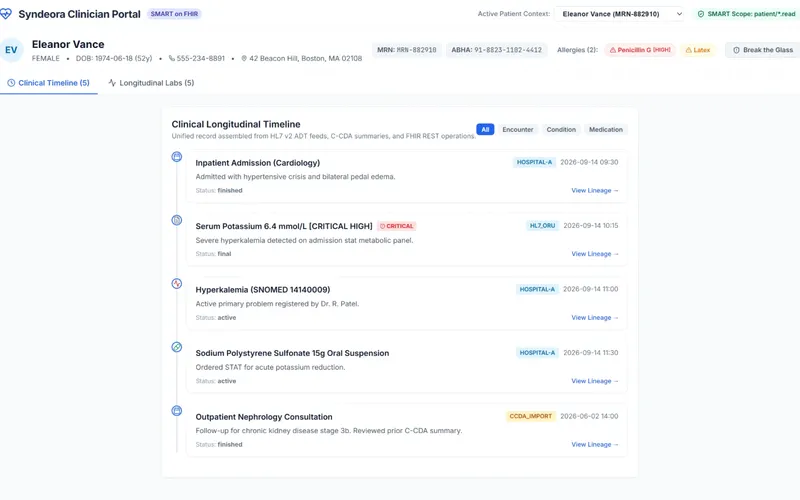This screenshot has width=800, height=500.
Task: Click the HL7_ORU source tag
Action: (x=542, y=226)
